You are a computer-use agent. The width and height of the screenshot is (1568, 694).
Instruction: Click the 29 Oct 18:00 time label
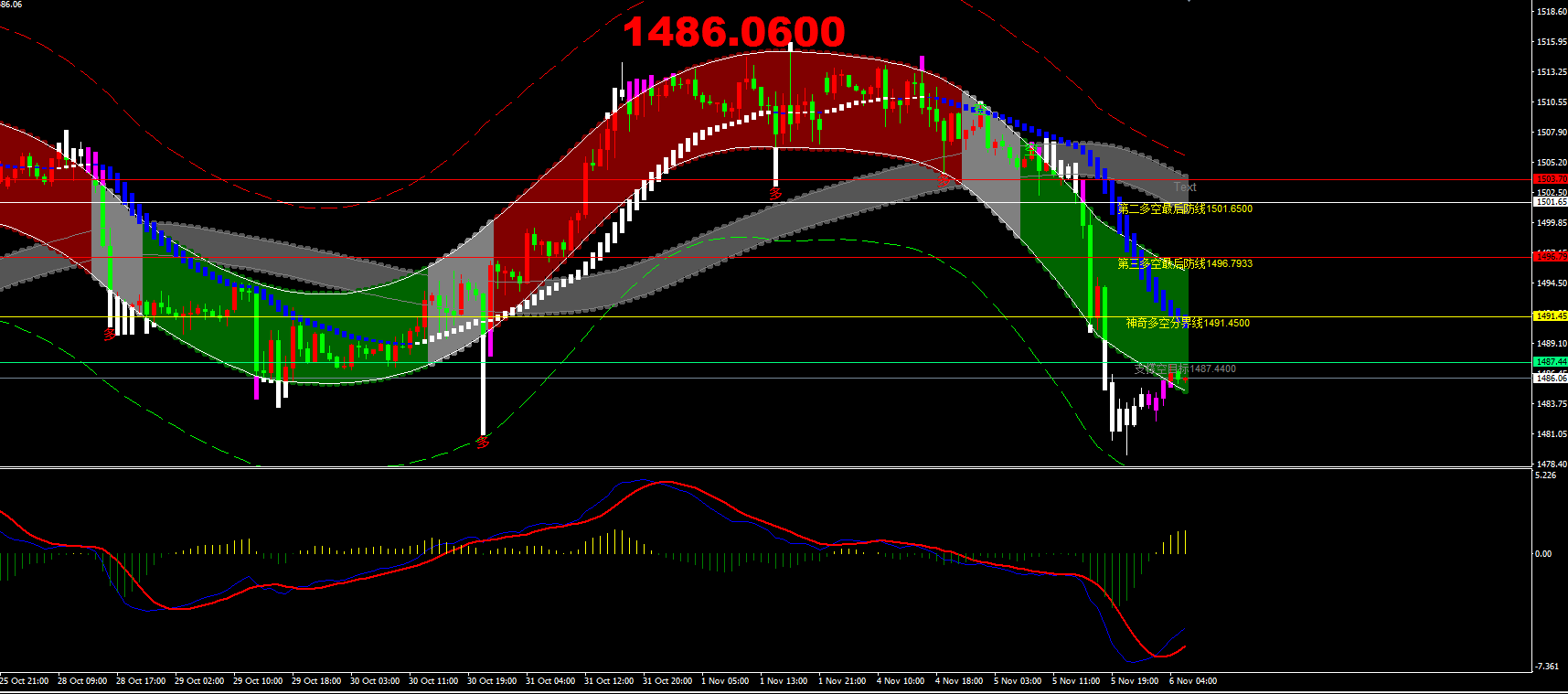click(316, 681)
